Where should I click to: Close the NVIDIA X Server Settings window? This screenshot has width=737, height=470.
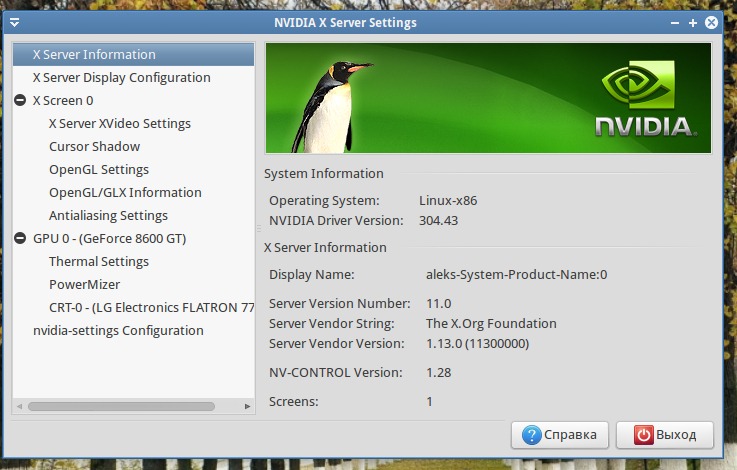pos(712,23)
